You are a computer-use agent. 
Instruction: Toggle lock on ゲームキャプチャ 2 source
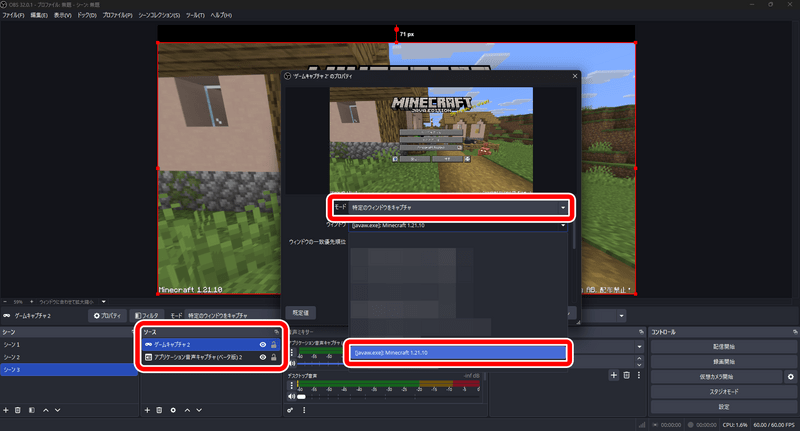[274, 345]
